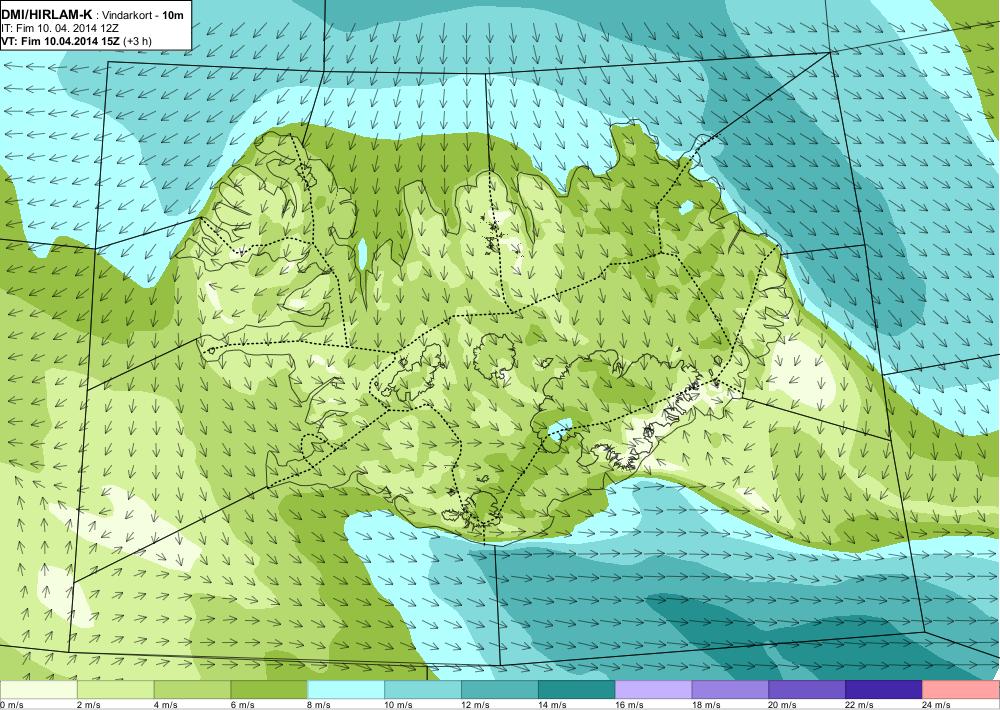
Task: Click the lavender swatch starting at 16 m/s
Action: click(654, 690)
